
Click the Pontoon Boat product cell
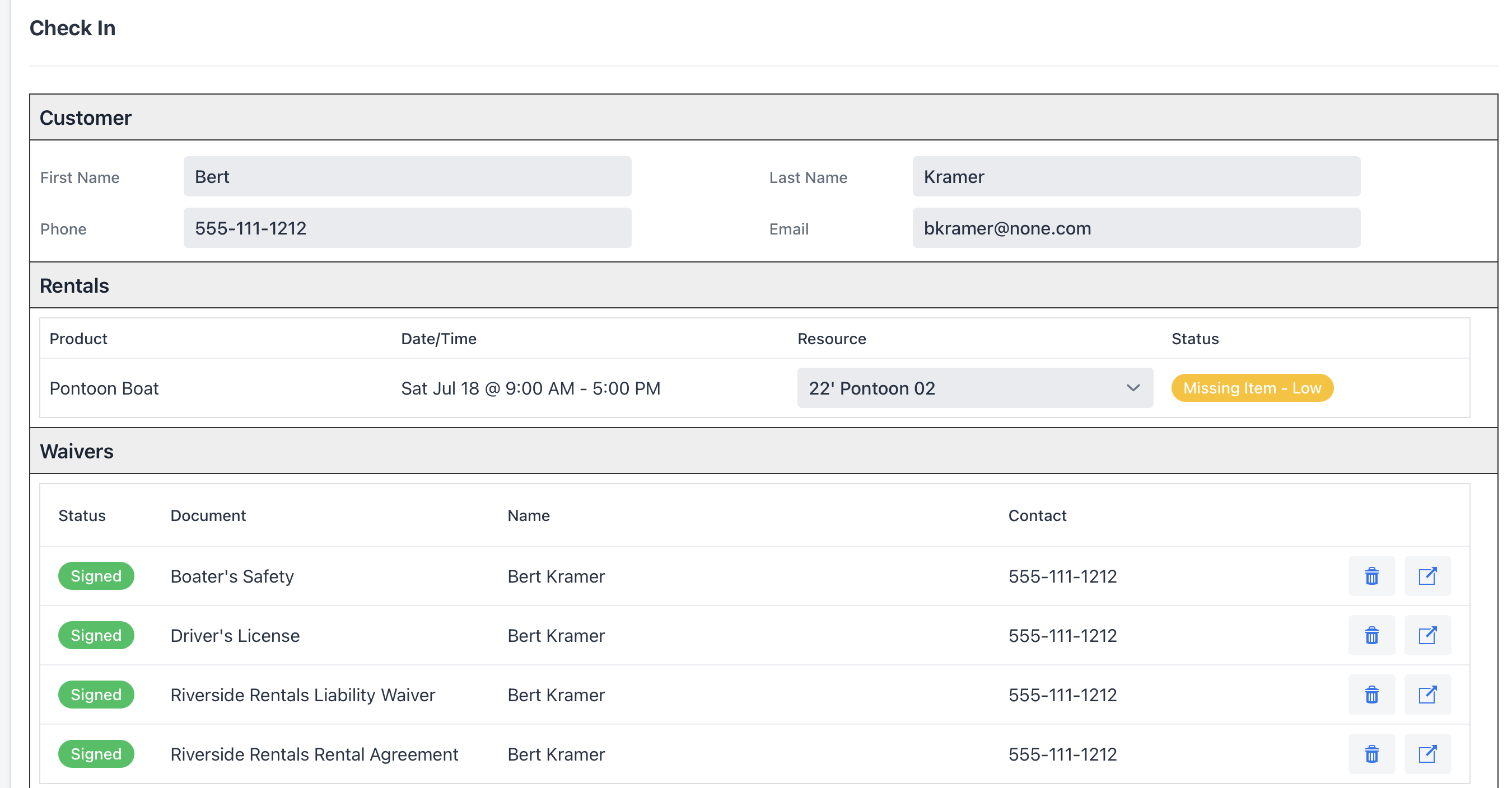(104, 388)
